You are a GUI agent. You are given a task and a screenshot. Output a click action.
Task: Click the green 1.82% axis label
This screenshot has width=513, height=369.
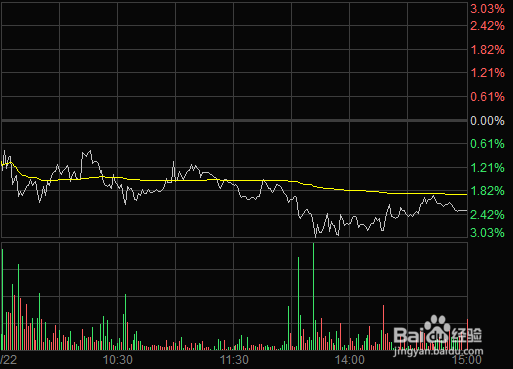(487, 191)
